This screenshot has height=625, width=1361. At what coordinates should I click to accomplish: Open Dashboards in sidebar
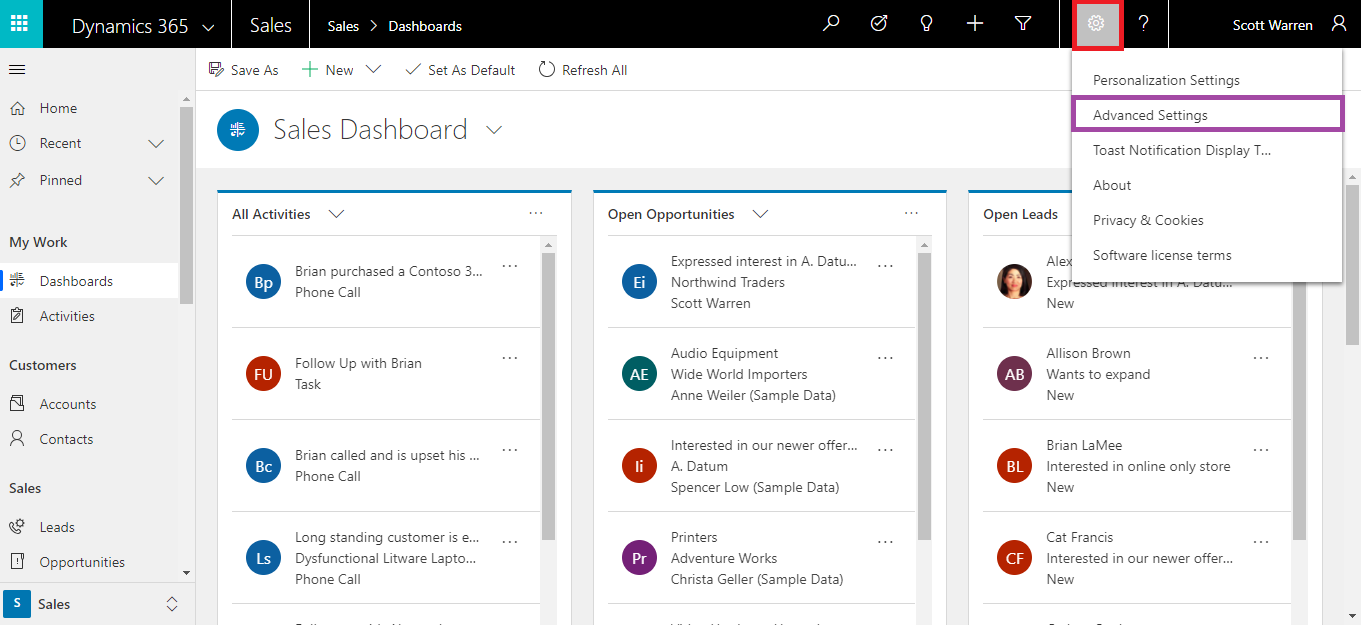coord(90,281)
